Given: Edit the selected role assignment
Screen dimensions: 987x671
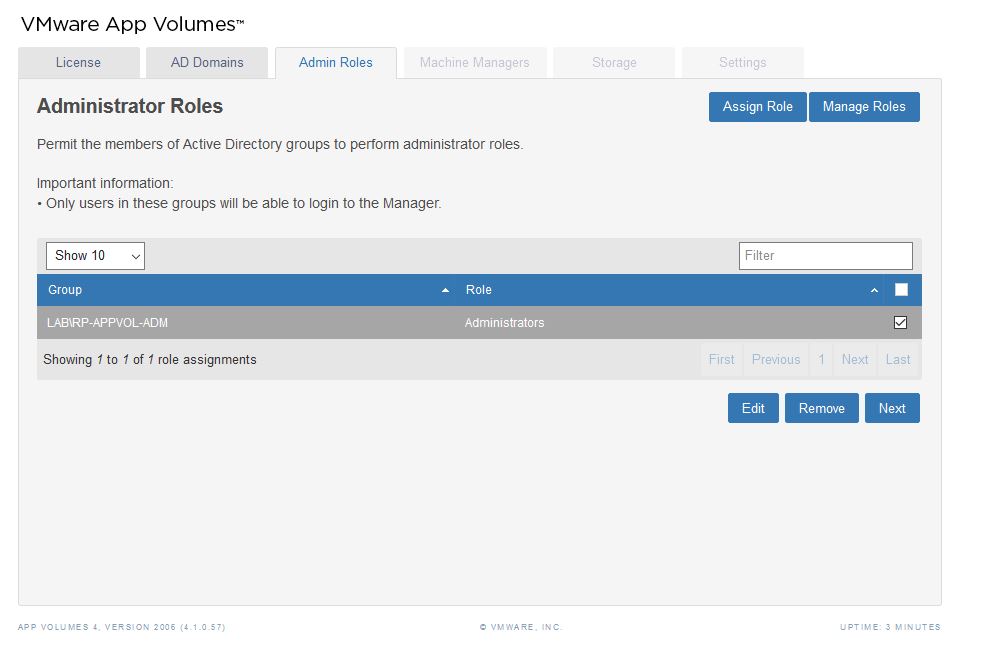Looking at the screenshot, I should click(x=753, y=409).
